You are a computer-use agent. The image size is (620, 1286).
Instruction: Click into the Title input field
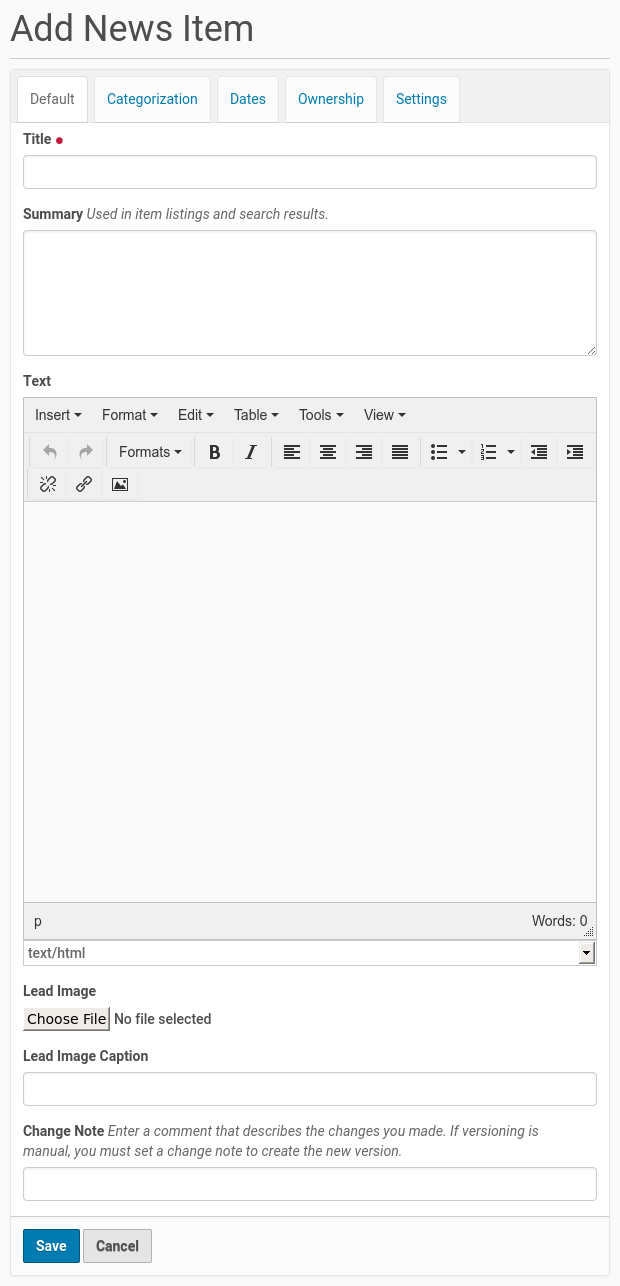click(x=309, y=172)
